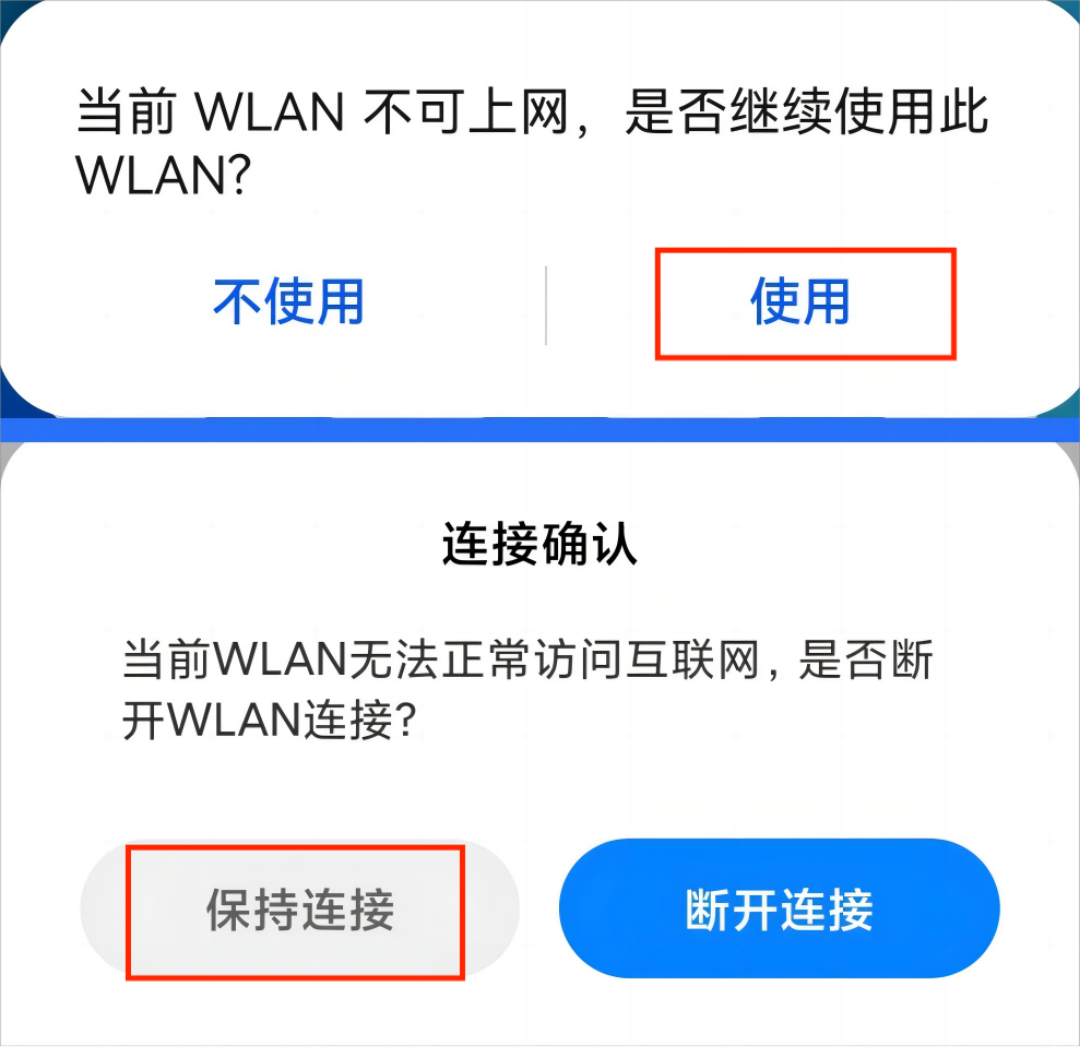Click the 当前 WLAN 不可上网 message line
1080x1058 pixels.
coord(532,112)
